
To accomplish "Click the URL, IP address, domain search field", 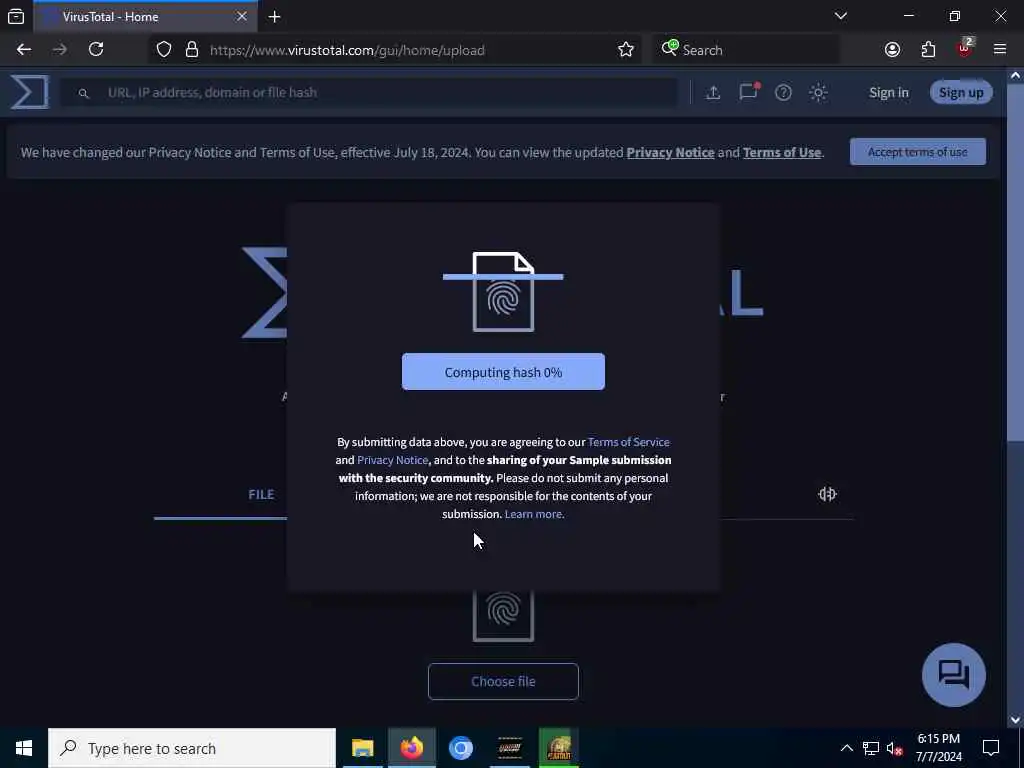I will point(369,93).
